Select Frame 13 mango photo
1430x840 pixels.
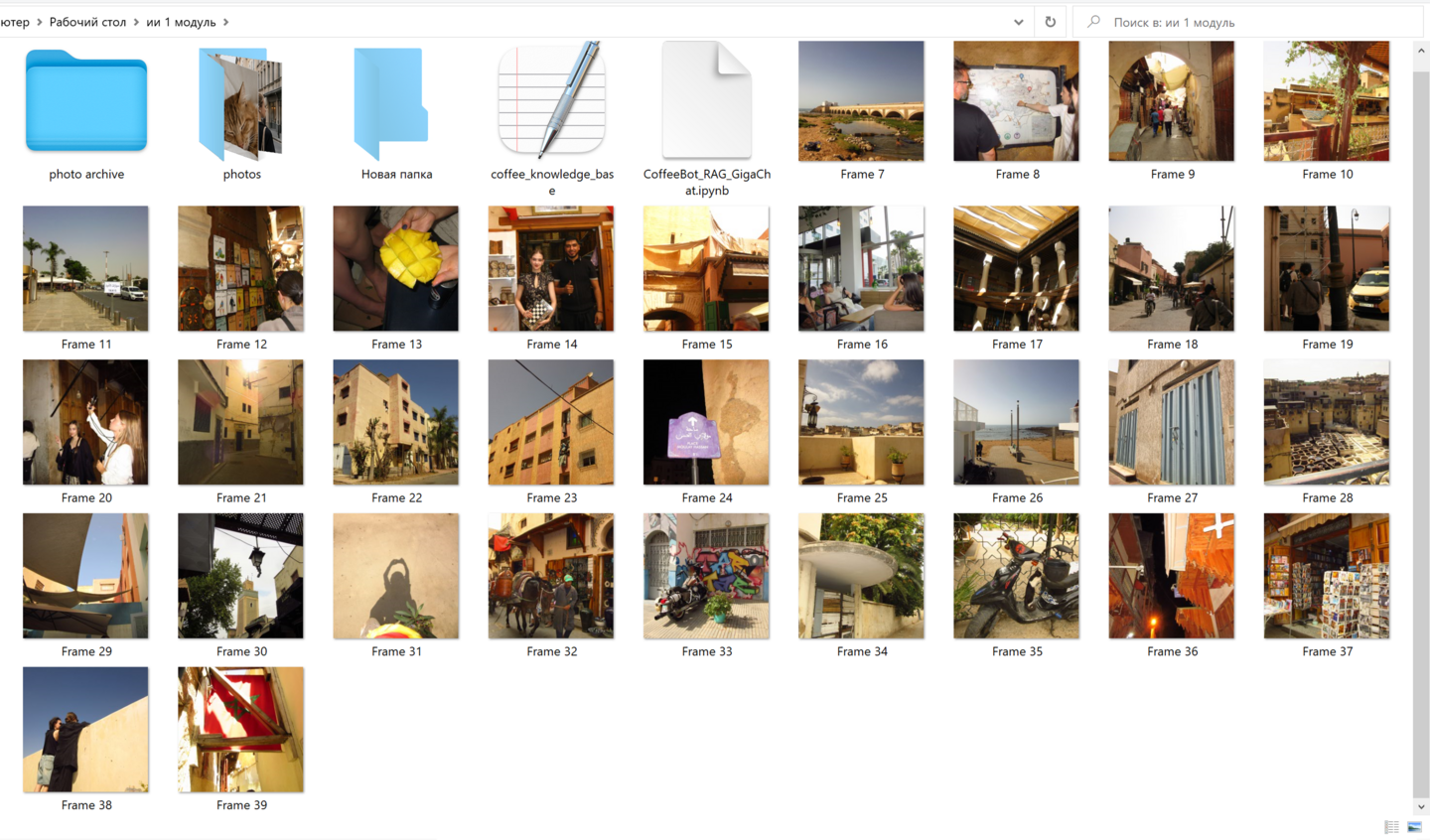(x=396, y=268)
